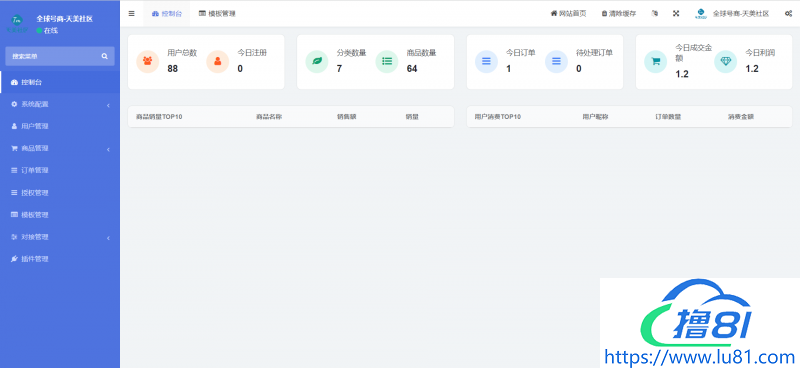
Task: Click the 今日注册 value 0
Action: [240, 68]
